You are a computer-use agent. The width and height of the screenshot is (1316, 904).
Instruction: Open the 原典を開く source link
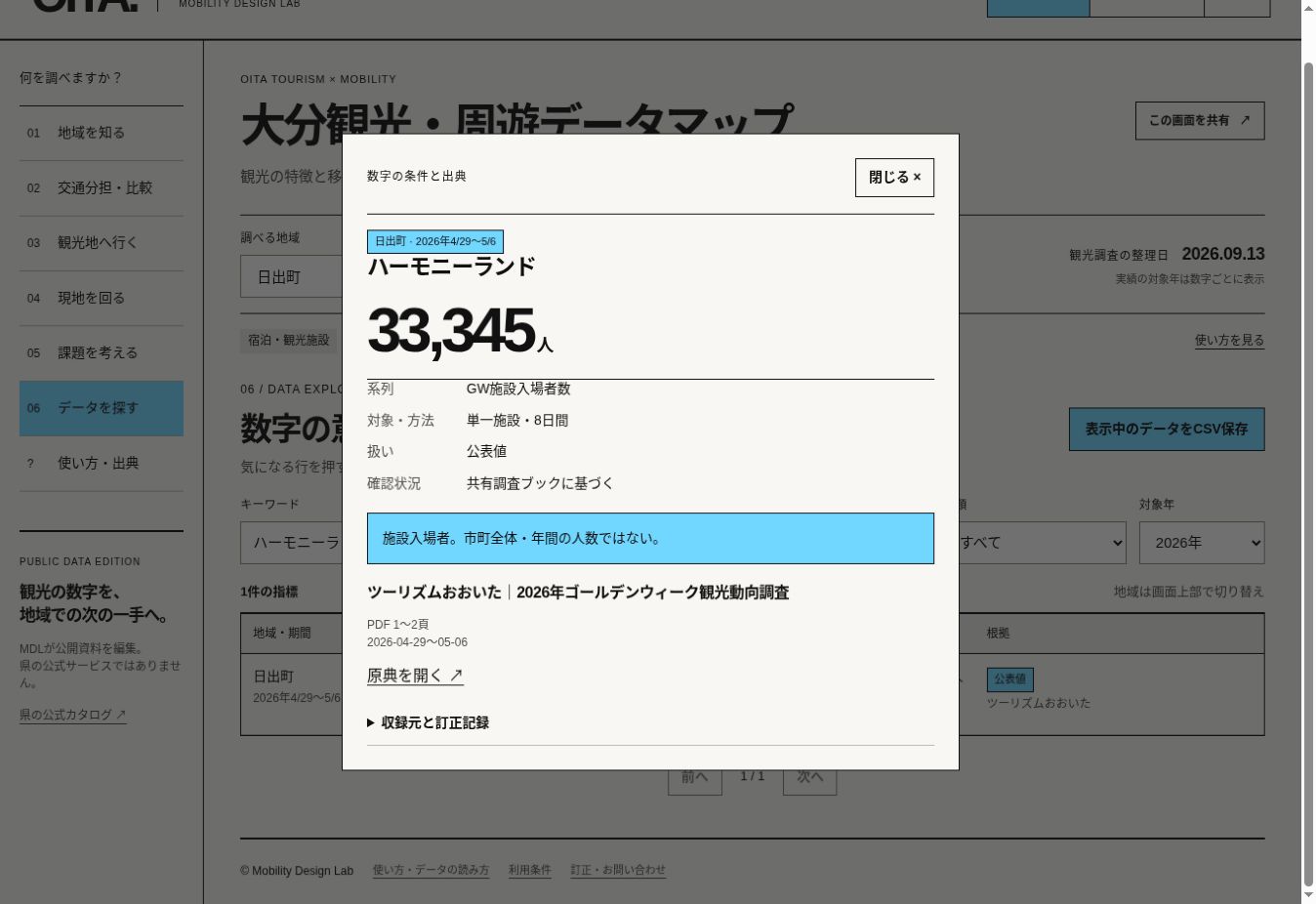[415, 676]
